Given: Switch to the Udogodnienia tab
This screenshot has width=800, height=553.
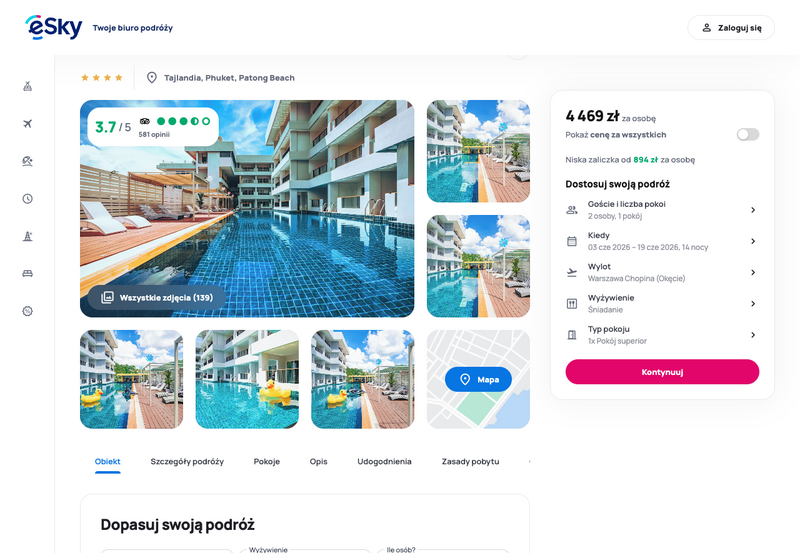Looking at the screenshot, I should tap(384, 462).
